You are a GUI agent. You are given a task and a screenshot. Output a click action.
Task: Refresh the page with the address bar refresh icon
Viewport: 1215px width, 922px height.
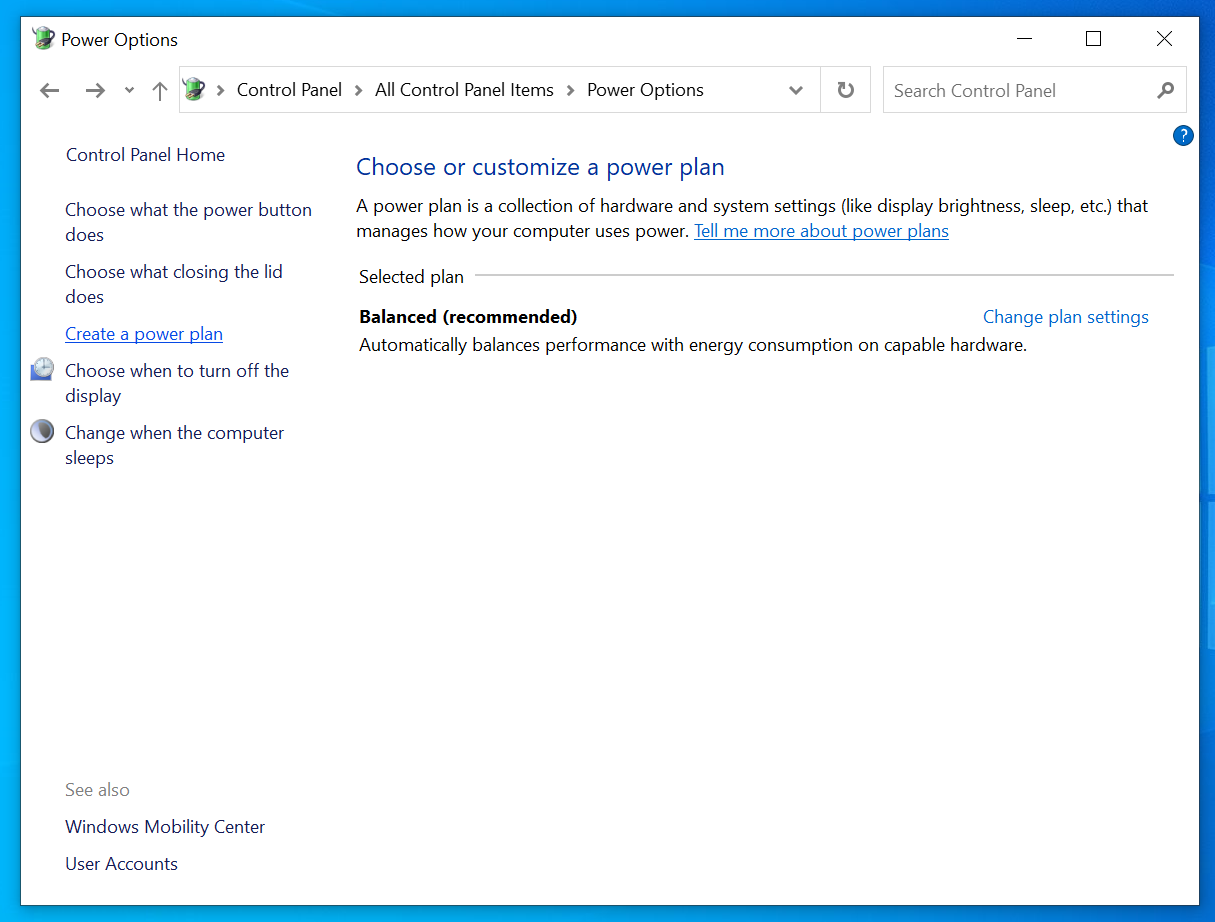pyautogui.click(x=845, y=90)
